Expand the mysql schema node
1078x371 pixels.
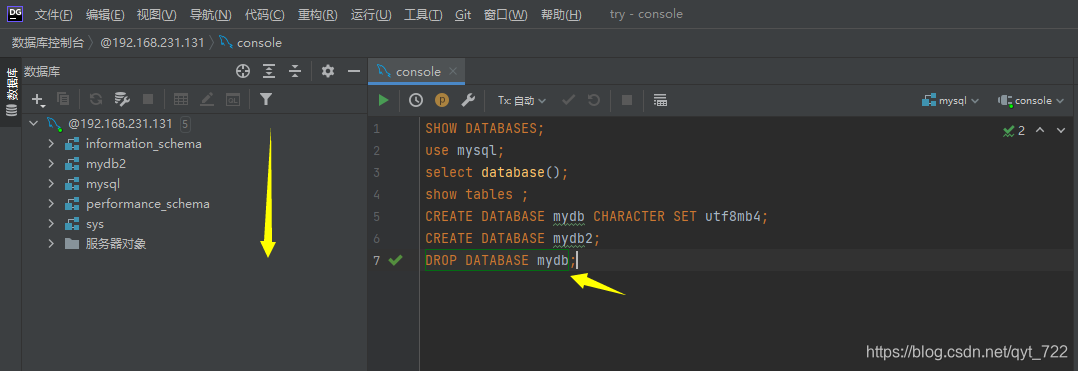coord(51,183)
